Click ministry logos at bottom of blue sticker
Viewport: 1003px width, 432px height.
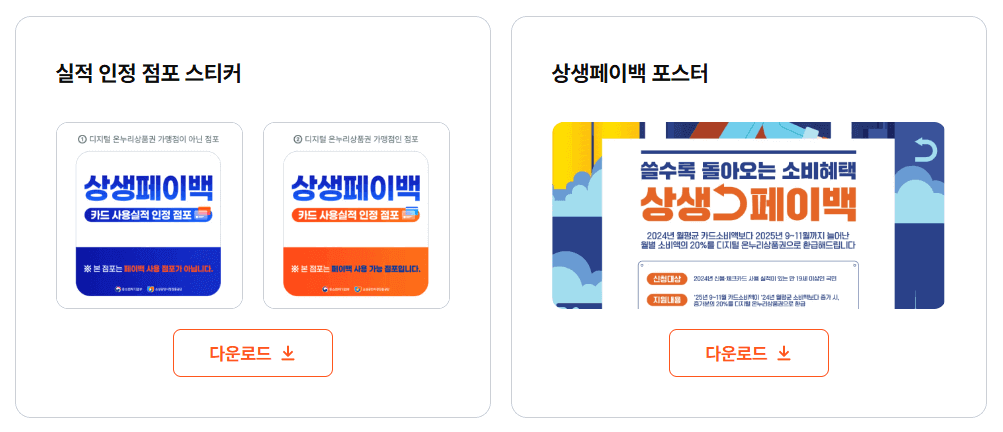(x=148, y=289)
